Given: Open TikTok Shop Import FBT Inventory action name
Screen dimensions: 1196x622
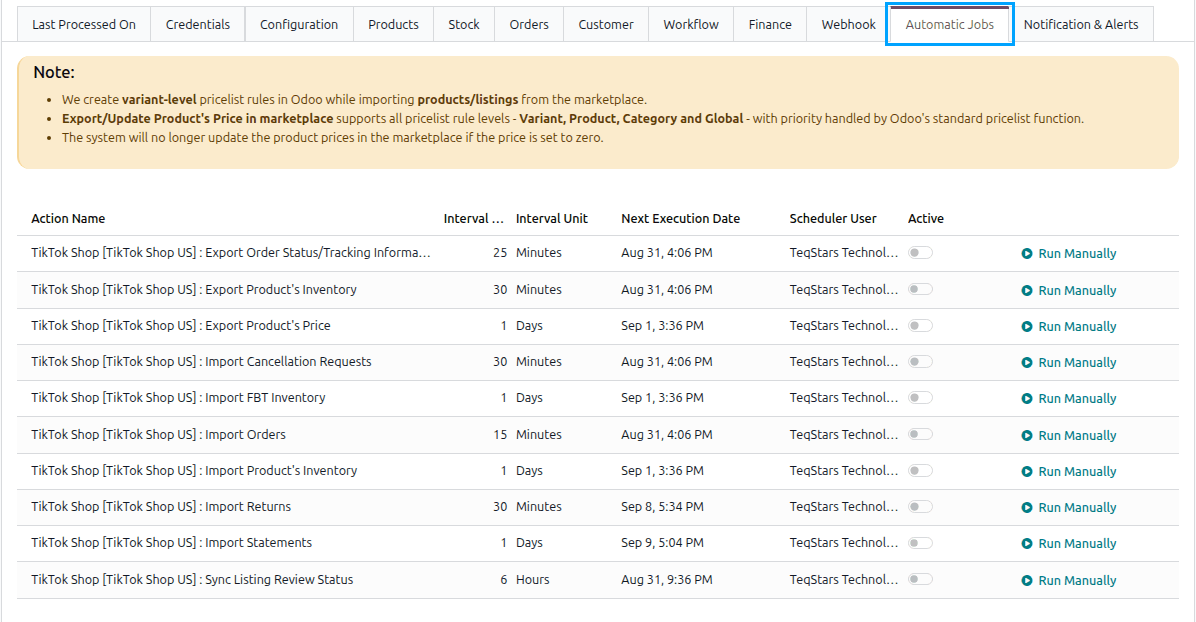Looking at the screenshot, I should (178, 398).
